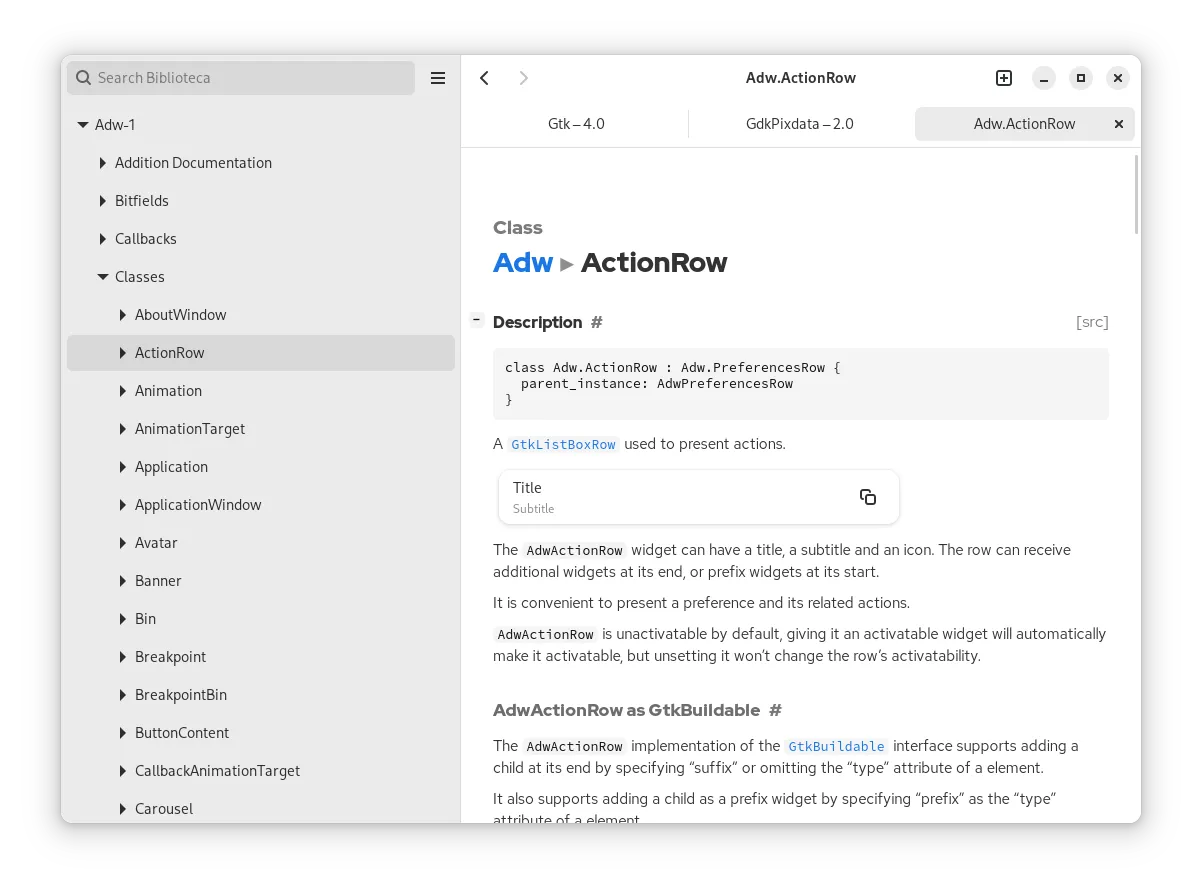The image size is (1202, 890).
Task: Open the [src] source link
Action: pyautogui.click(x=1092, y=322)
